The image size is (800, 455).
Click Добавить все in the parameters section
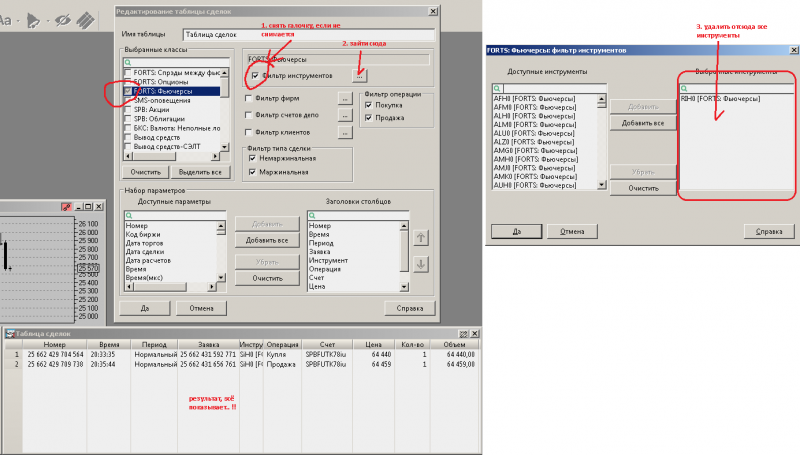point(267,240)
